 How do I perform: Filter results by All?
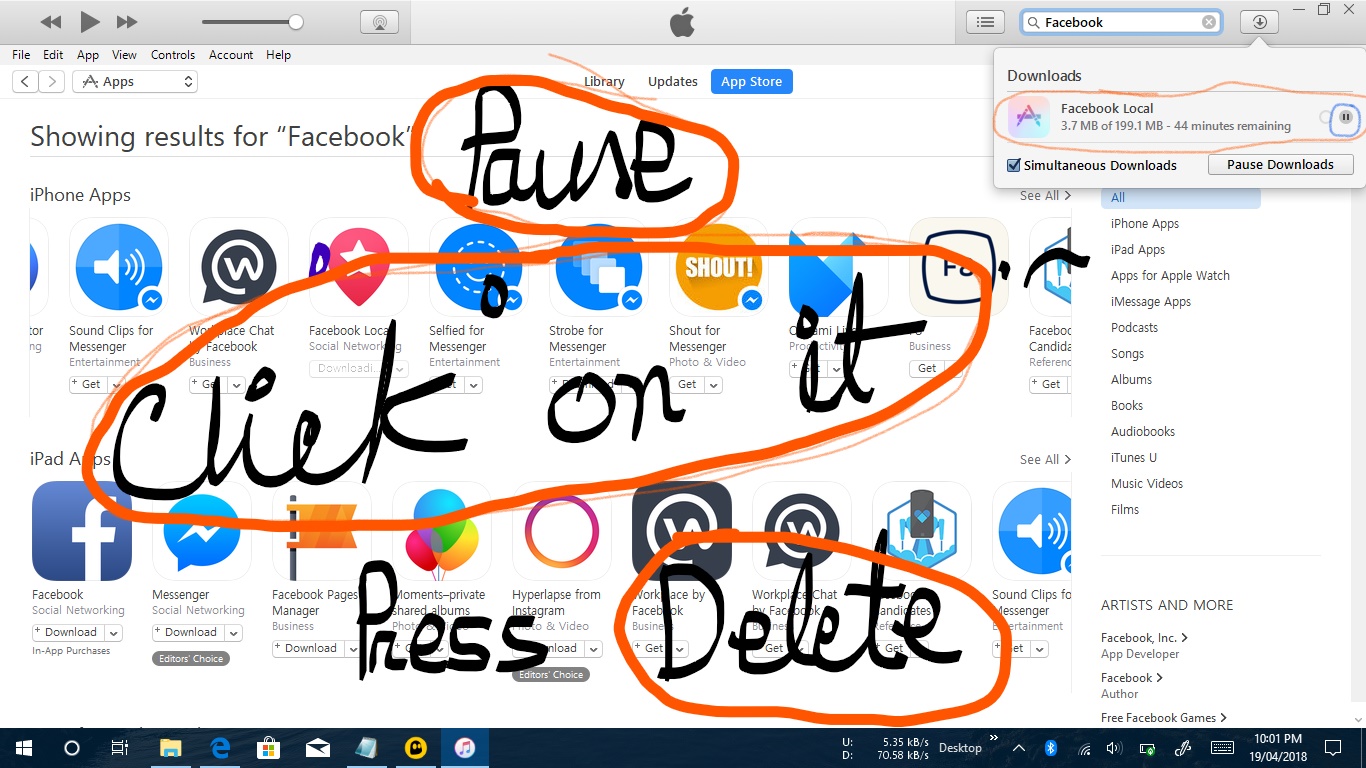coord(1180,197)
